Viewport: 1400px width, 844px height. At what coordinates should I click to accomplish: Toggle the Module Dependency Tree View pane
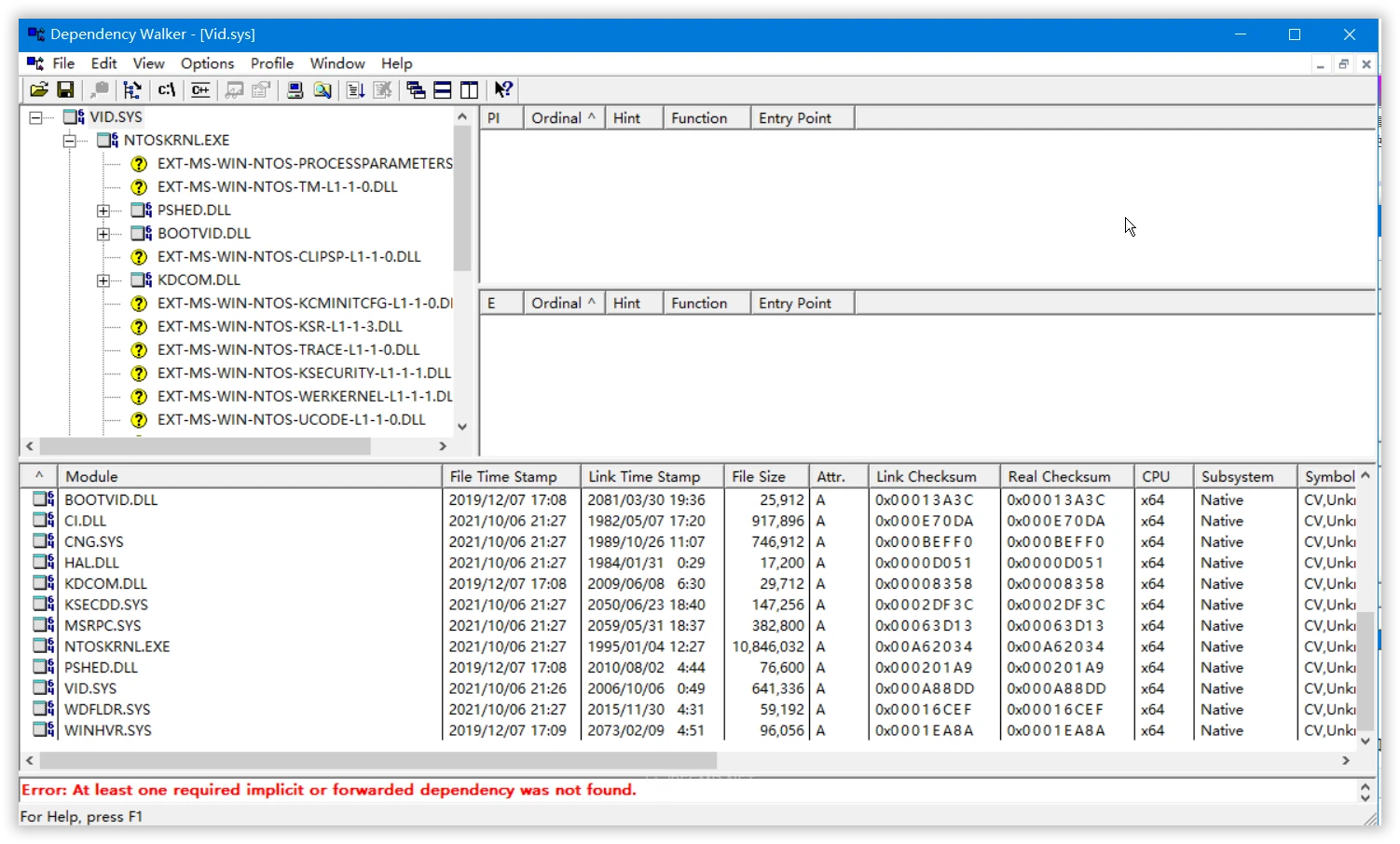(416, 89)
